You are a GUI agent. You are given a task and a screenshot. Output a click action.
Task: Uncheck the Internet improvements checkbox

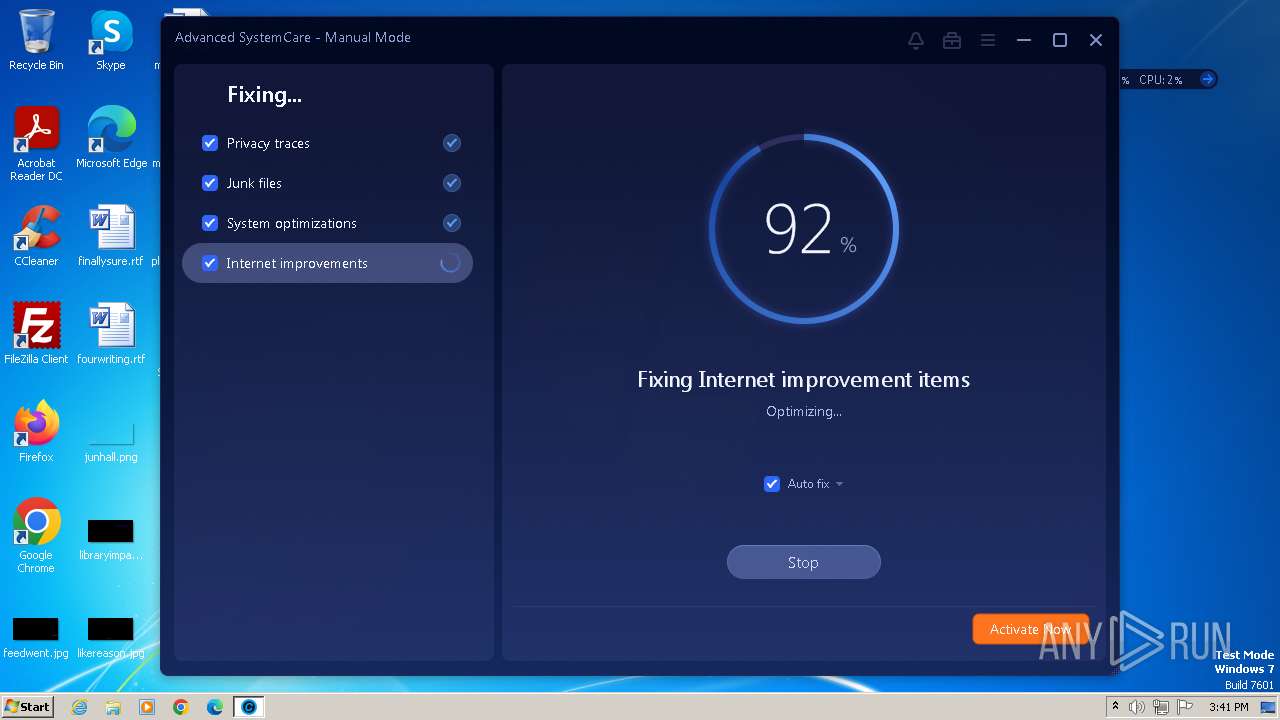(210, 263)
